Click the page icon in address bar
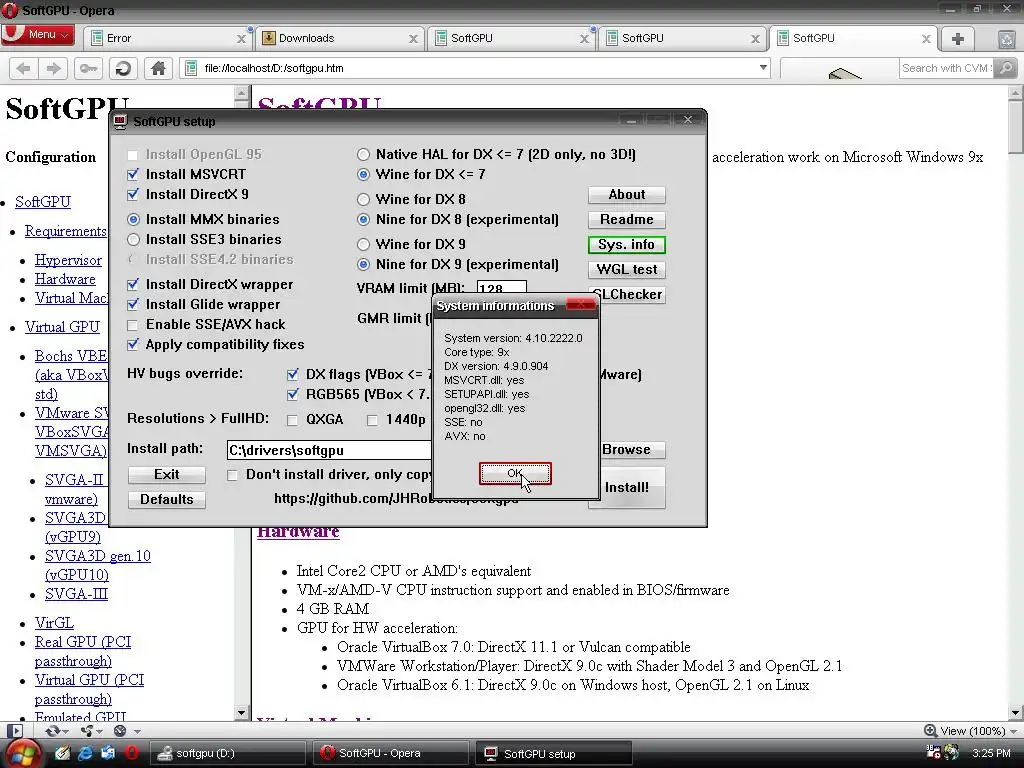Viewport: 1024px width, 768px height. 191,68
